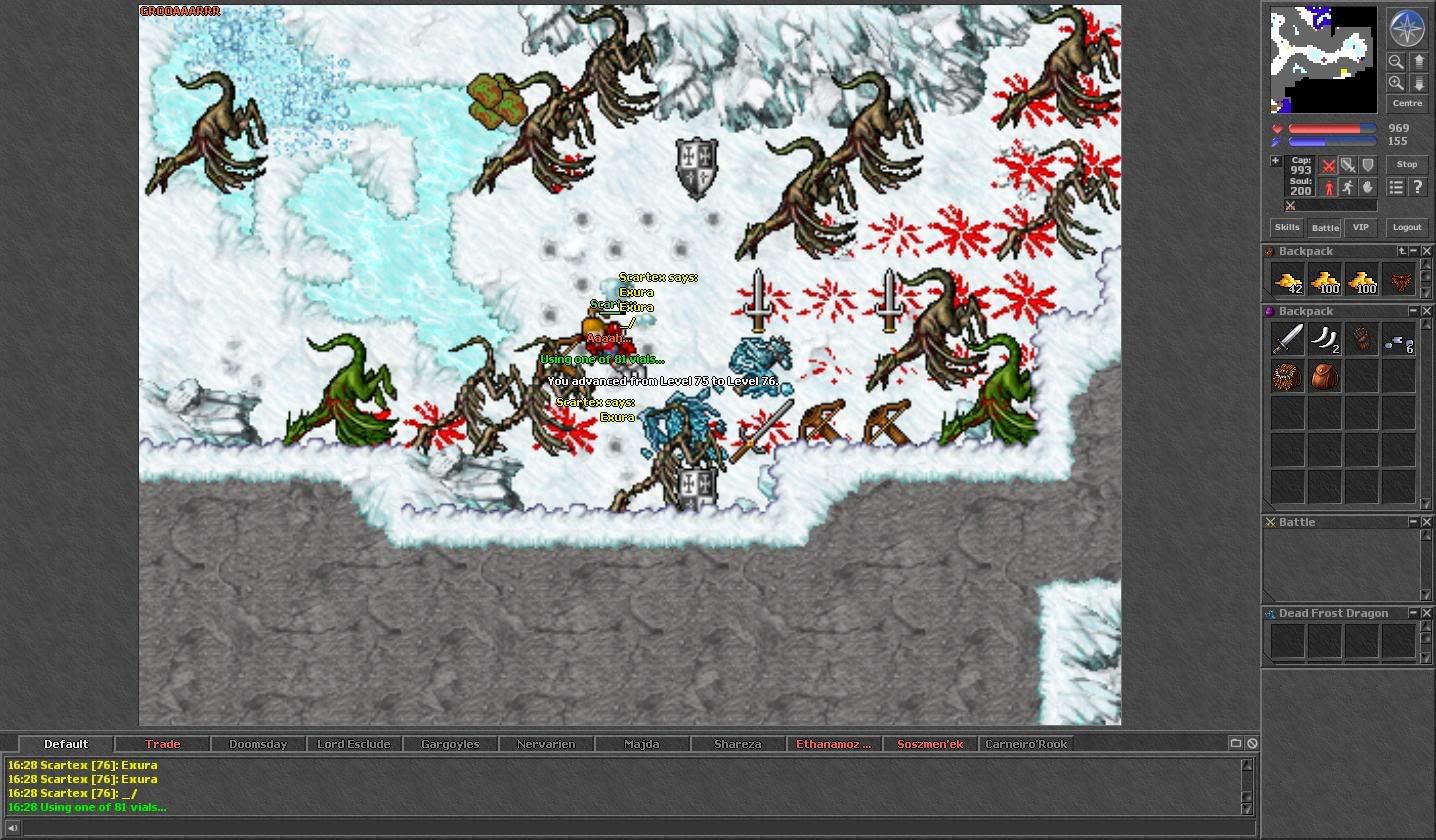Image resolution: width=1436 pixels, height=840 pixels.
Task: Click the red health bar
Action: pyautogui.click(x=1332, y=129)
